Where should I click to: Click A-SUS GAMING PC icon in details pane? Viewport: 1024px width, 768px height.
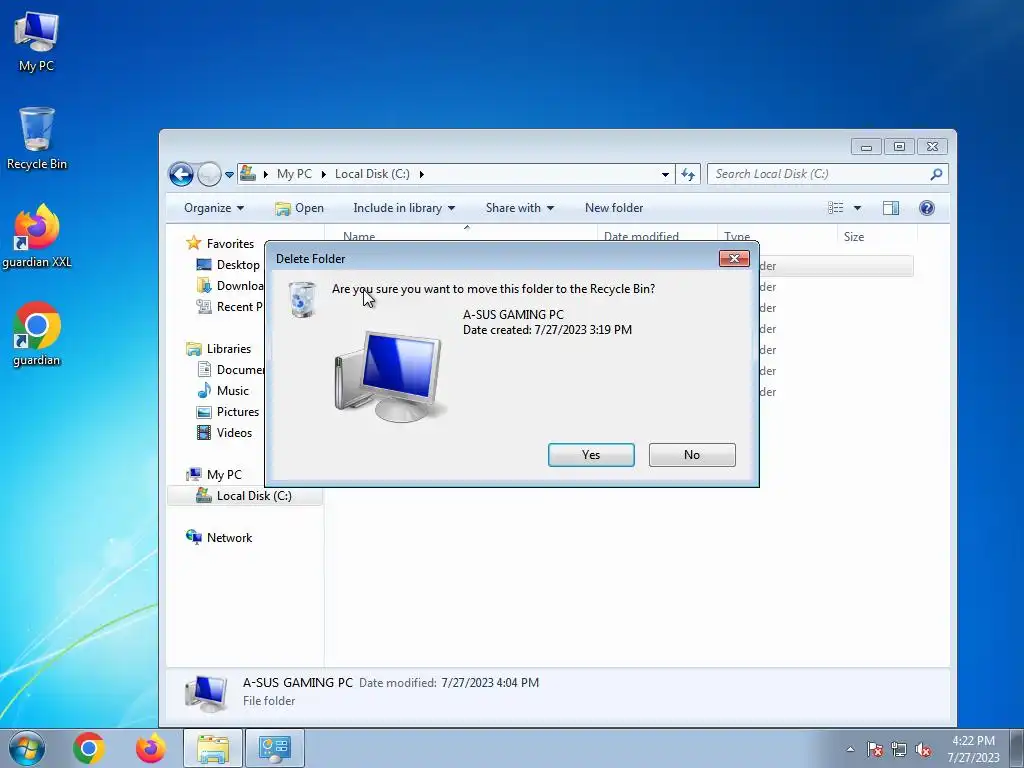(206, 693)
